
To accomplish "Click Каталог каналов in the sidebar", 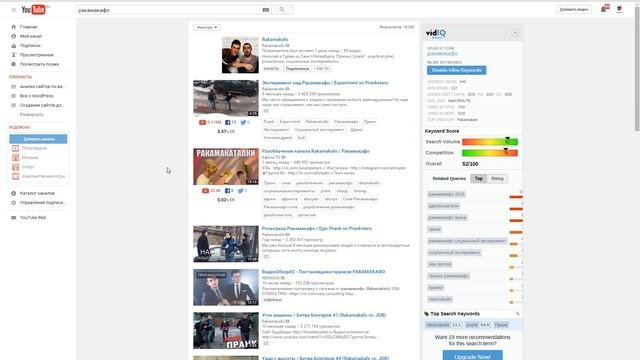I will (x=37, y=193).
